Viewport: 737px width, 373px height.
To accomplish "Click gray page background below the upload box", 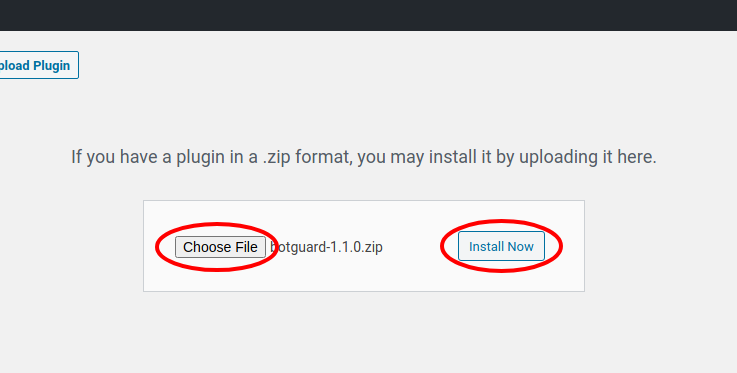I will pyautogui.click(x=364, y=334).
